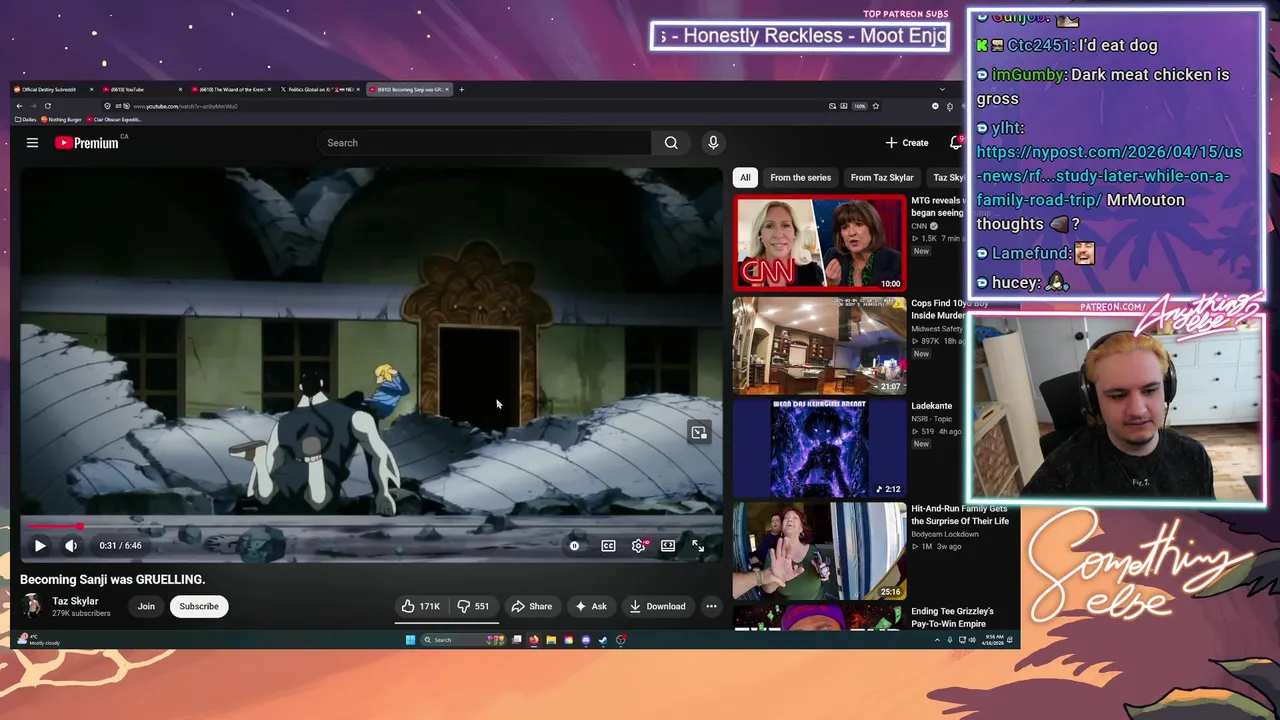1280x720 pixels.
Task: Show hidden system tray icons
Action: pos(939,640)
